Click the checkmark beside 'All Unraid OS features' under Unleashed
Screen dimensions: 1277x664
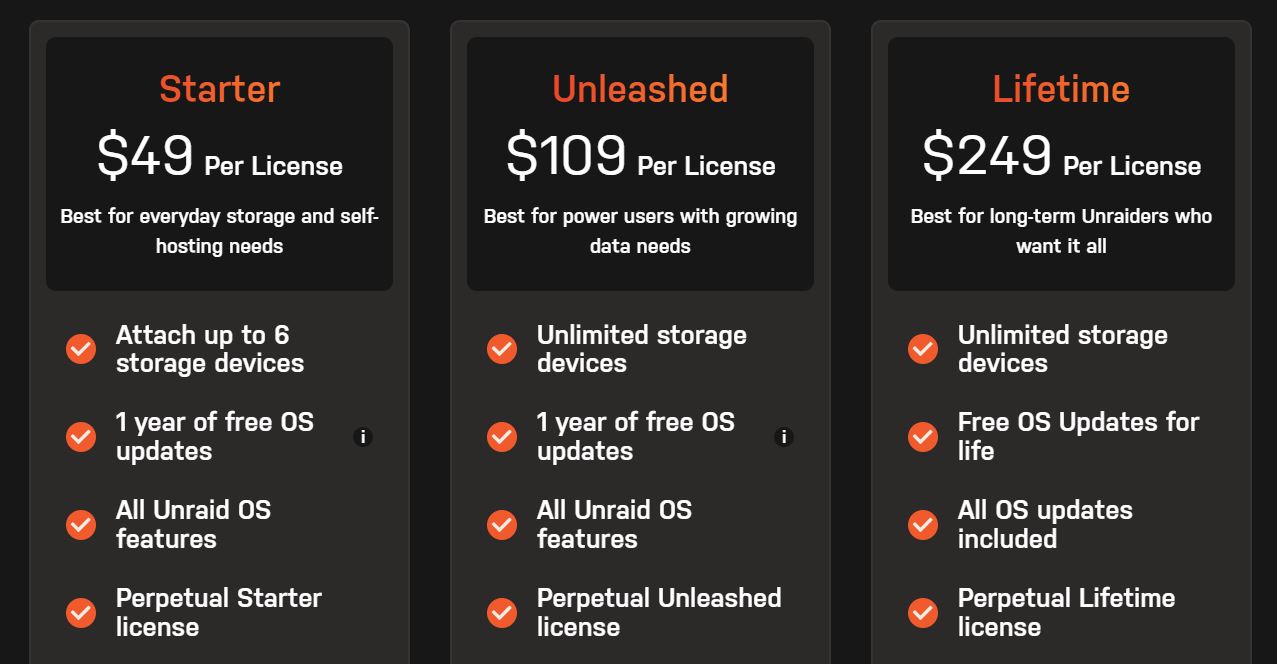click(x=501, y=524)
